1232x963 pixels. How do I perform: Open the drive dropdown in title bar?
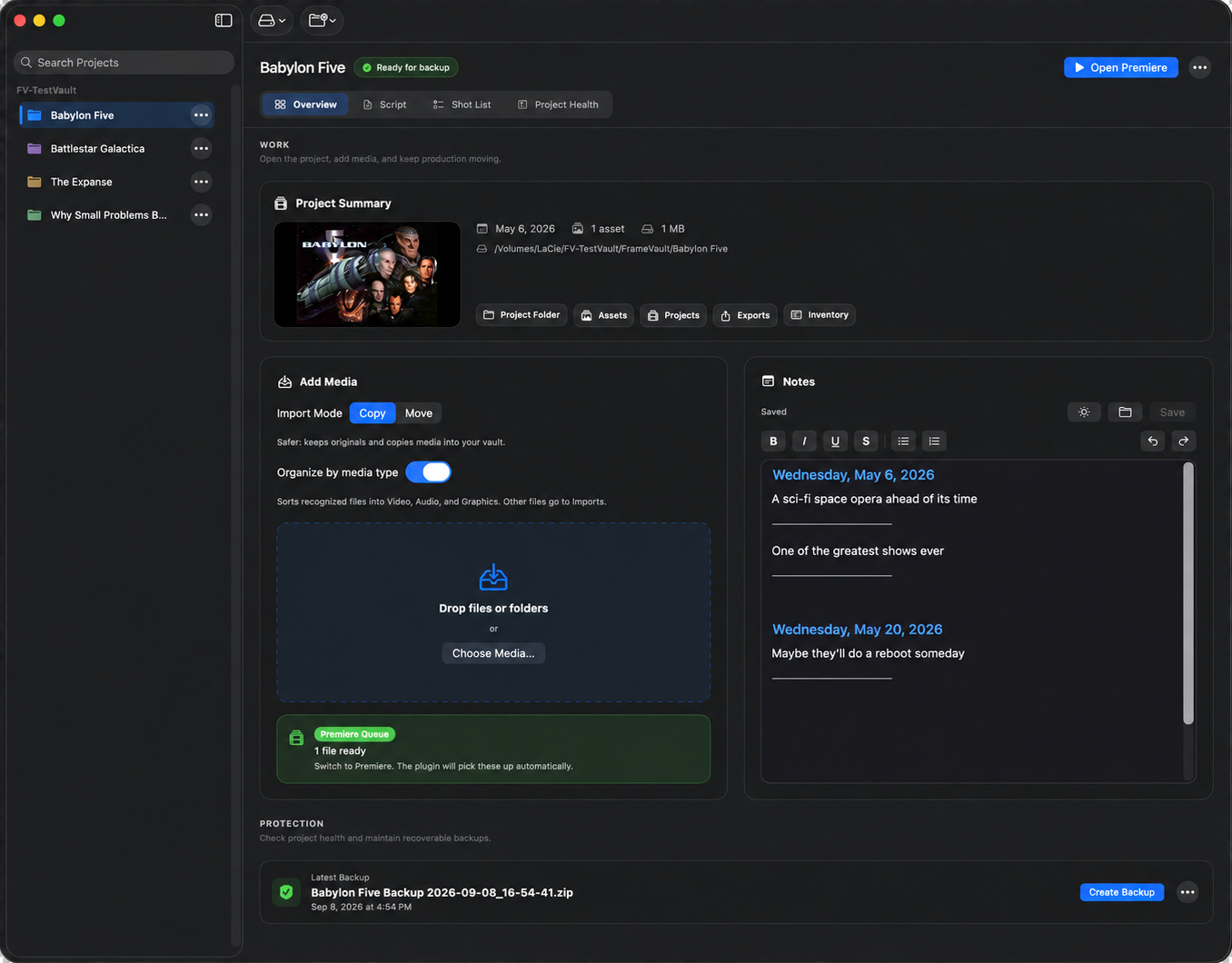click(271, 20)
